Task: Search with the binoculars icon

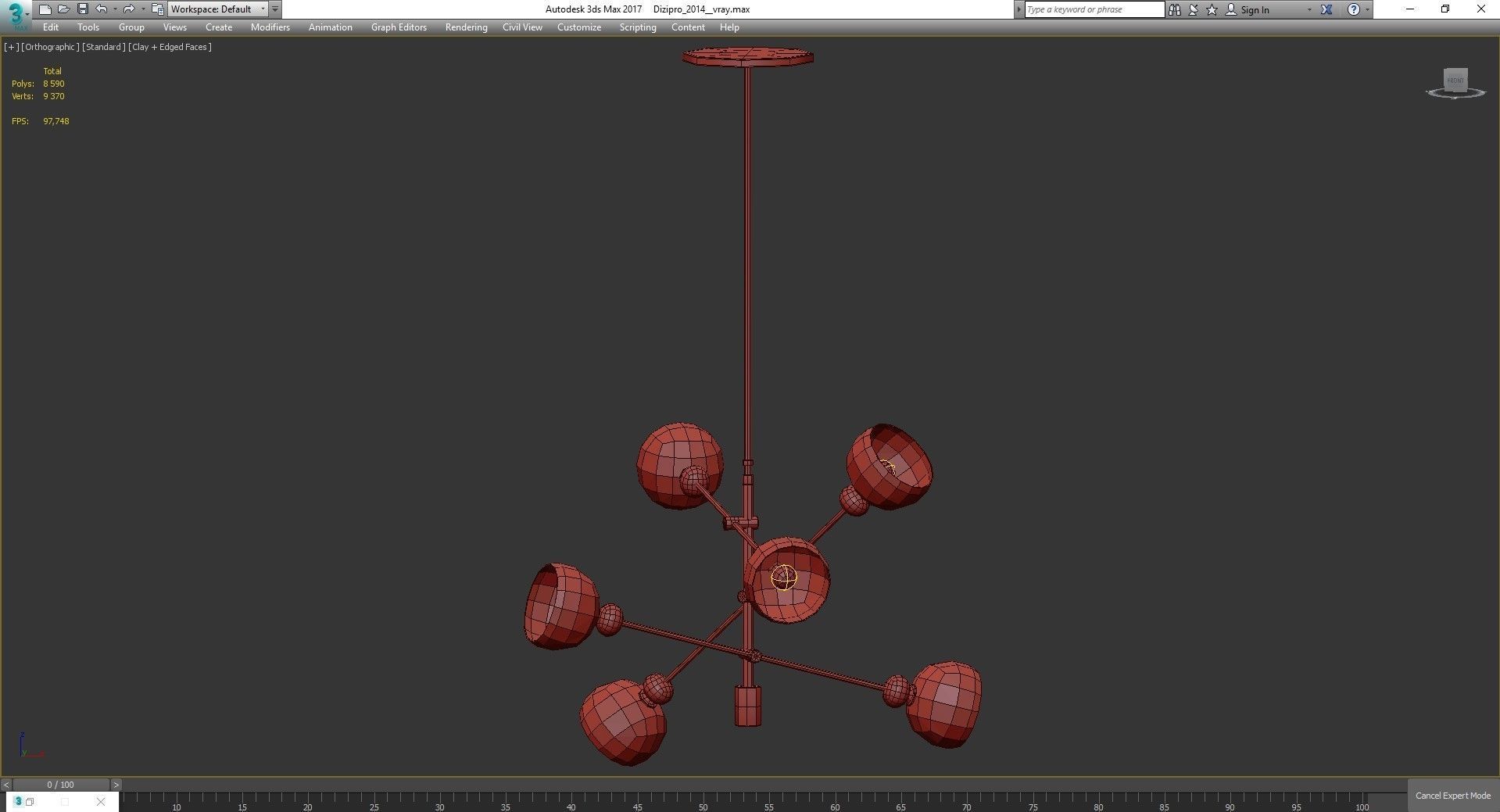Action: tap(1174, 9)
